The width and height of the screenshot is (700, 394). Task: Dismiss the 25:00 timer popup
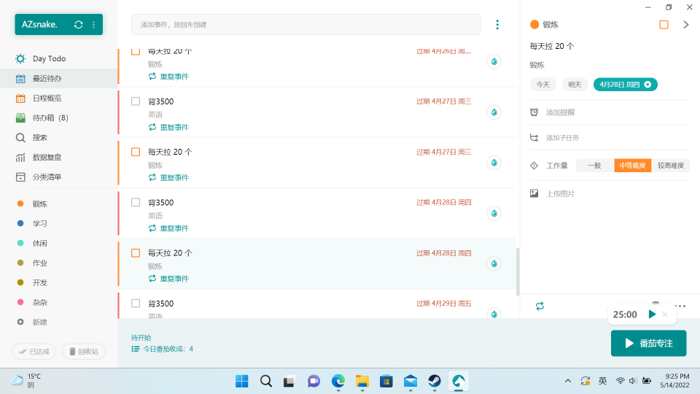click(x=665, y=314)
